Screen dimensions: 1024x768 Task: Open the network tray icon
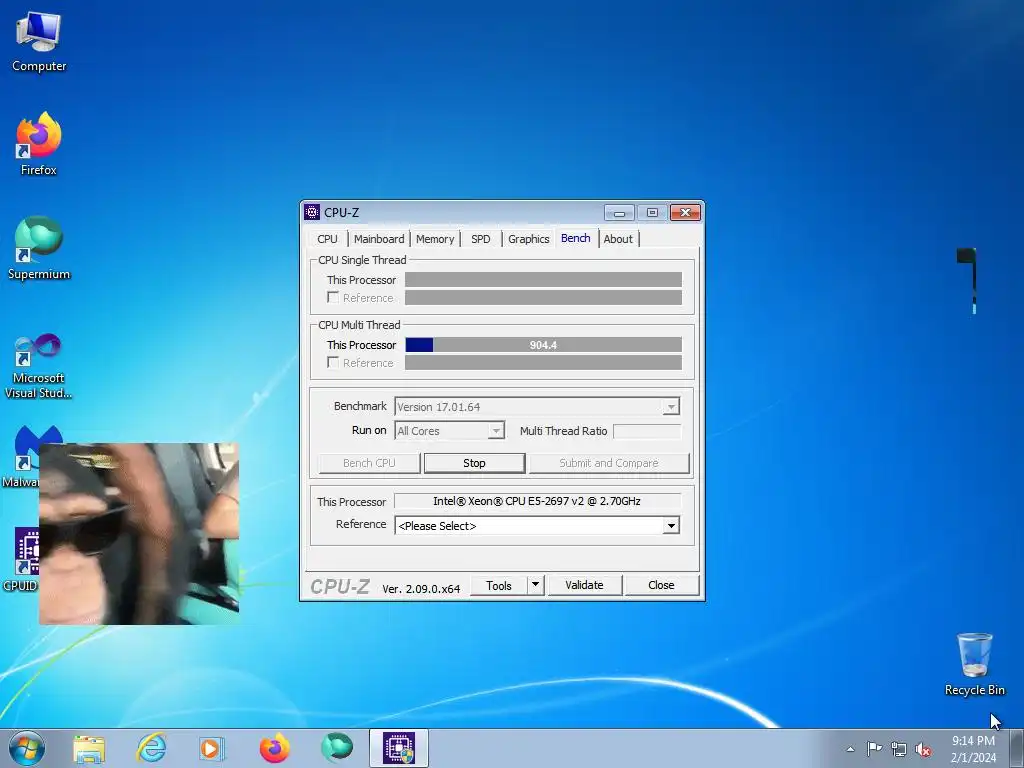pos(899,749)
